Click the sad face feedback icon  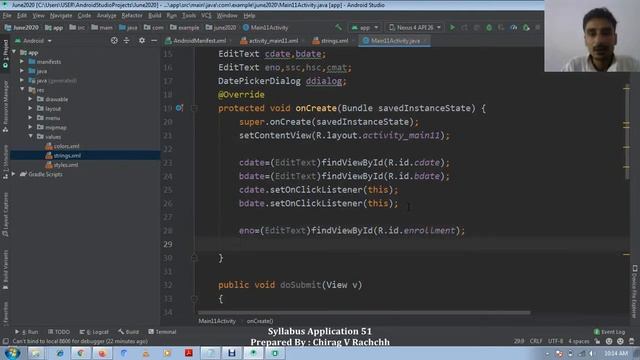click(620, 341)
